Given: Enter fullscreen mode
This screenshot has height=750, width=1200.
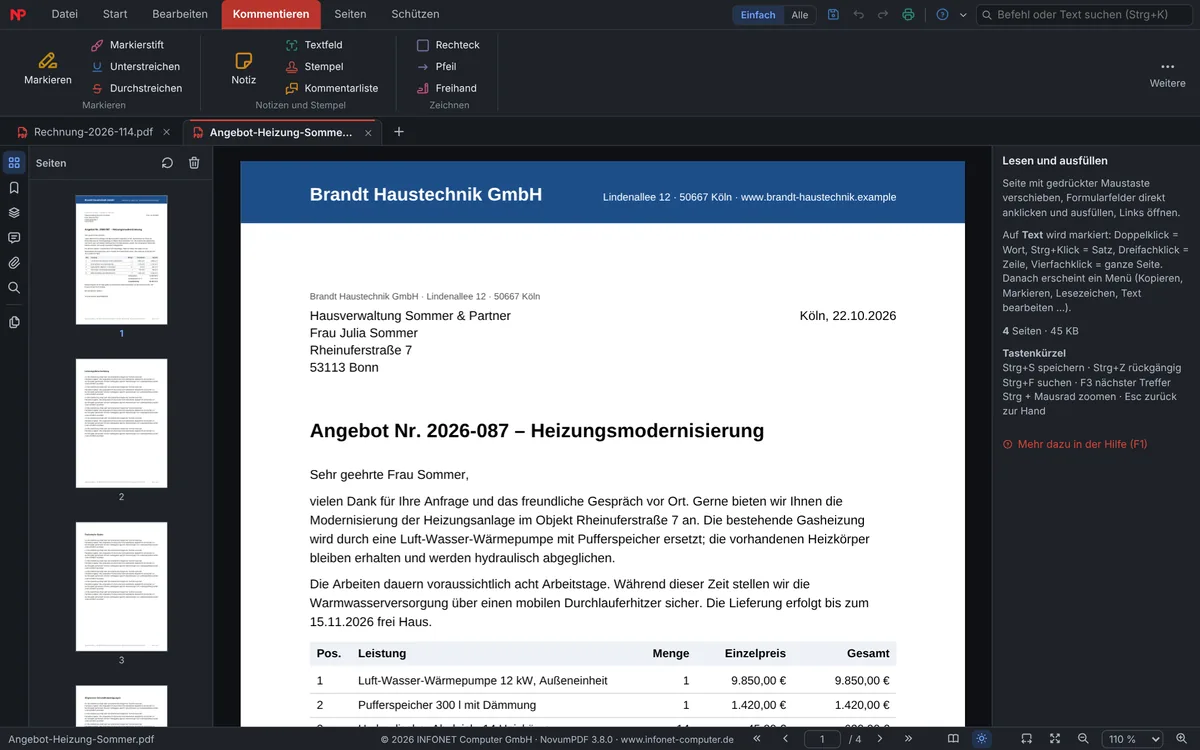Looking at the screenshot, I should [x=1055, y=739].
